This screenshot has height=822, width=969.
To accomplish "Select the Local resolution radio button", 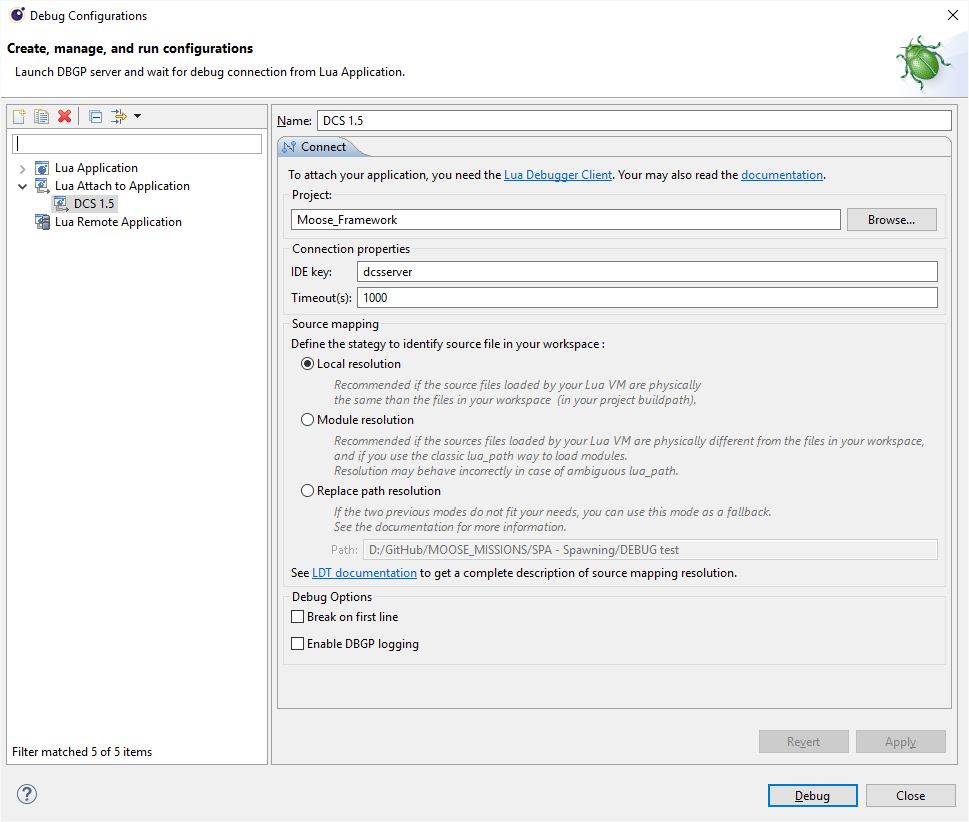I will tap(307, 364).
